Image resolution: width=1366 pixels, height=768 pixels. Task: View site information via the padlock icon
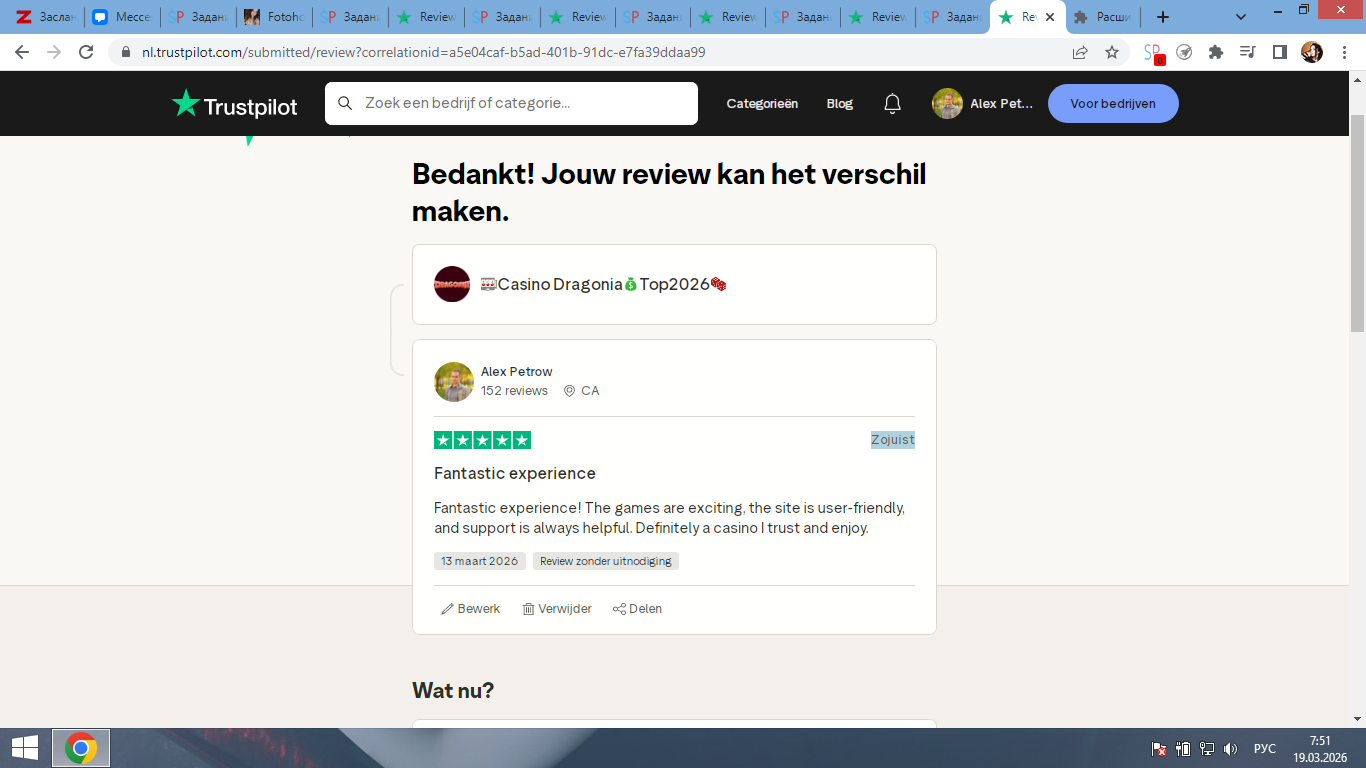tap(126, 52)
